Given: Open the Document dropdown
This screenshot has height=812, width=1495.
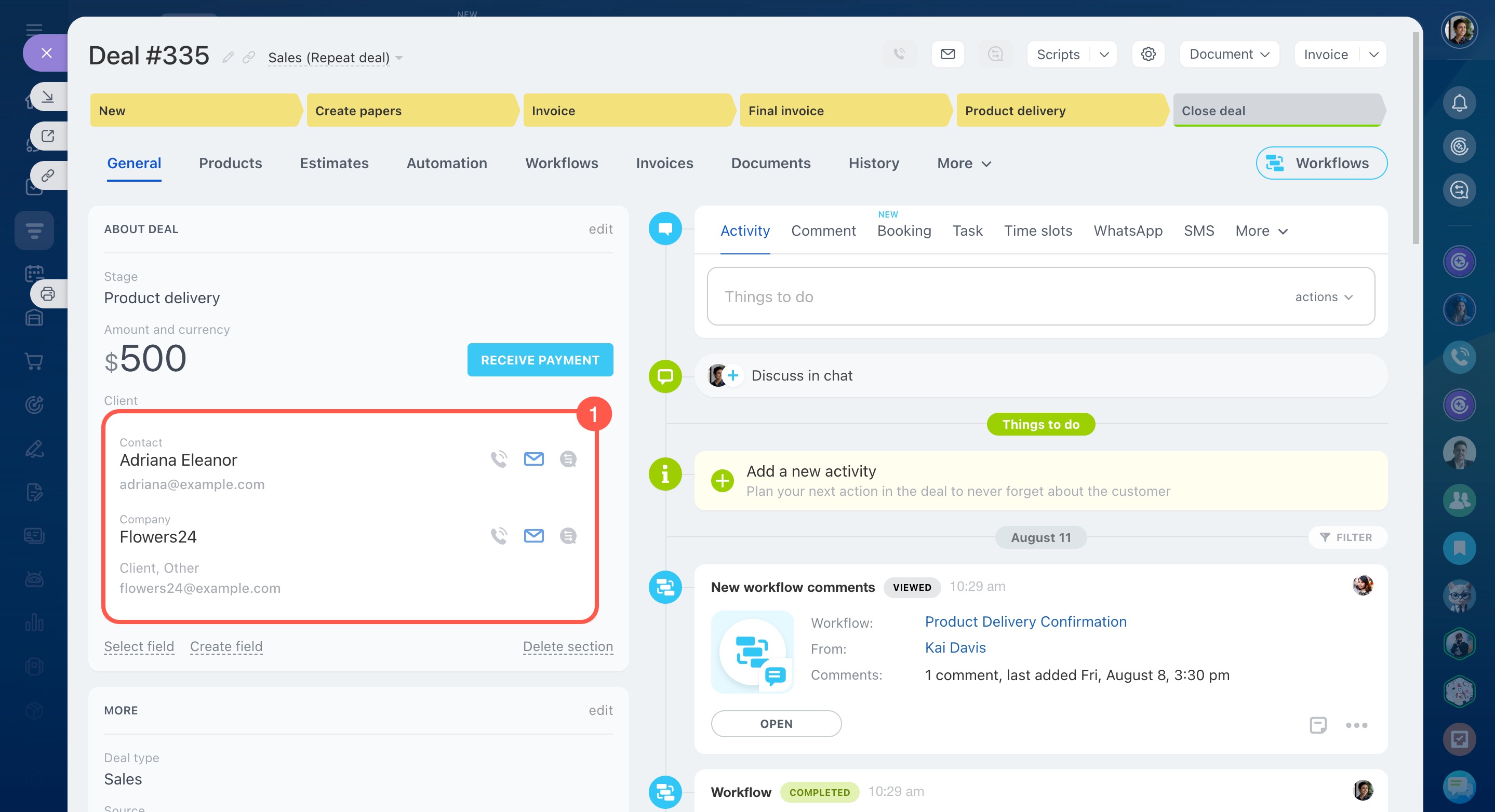Looking at the screenshot, I should coord(1229,54).
